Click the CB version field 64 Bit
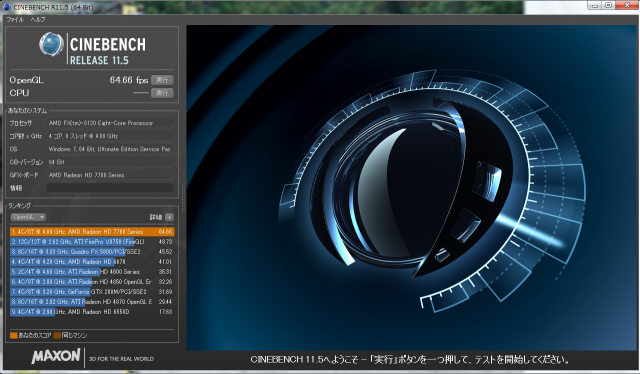640x374 pixels. click(110, 162)
